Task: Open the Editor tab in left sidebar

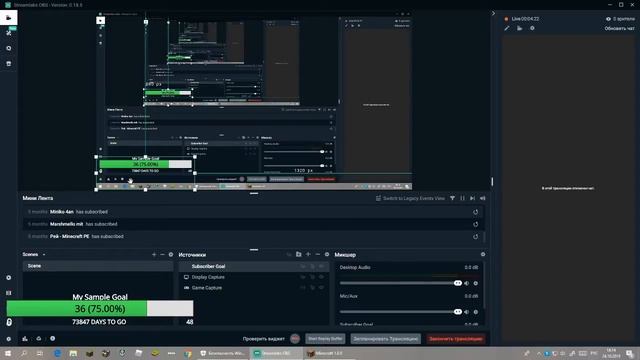Action: click(x=9, y=18)
